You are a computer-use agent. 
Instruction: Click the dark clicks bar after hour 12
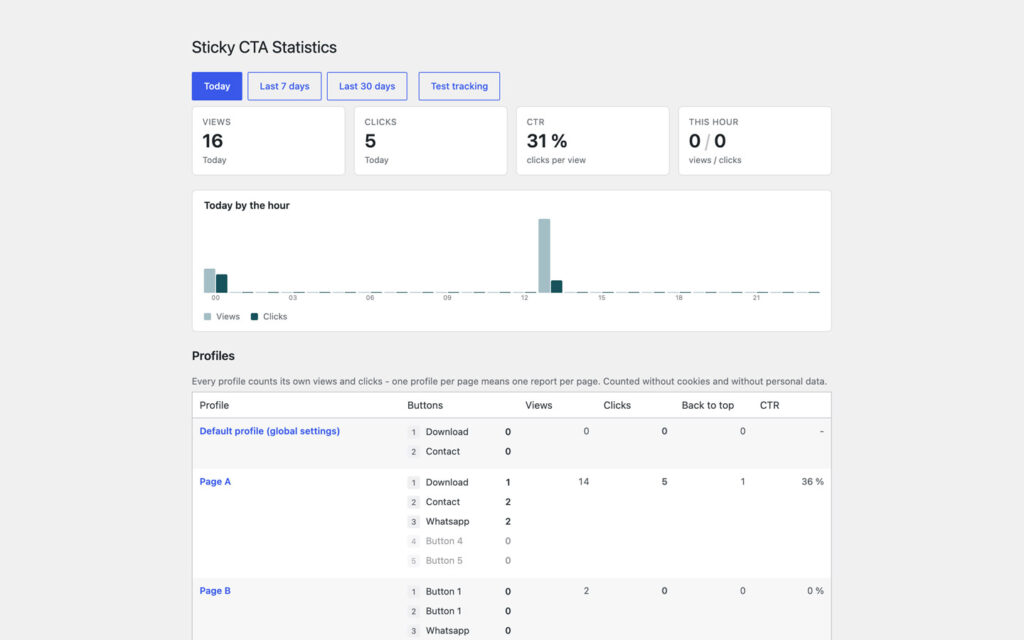(556, 287)
